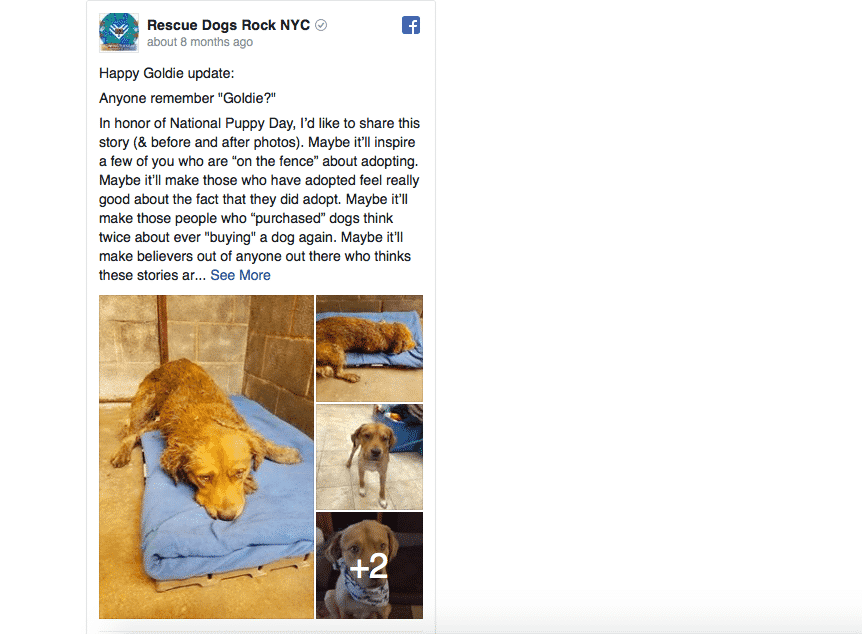Click the quoted word "purchased" in the post
The height and width of the screenshot is (634, 862).
tap(288, 218)
